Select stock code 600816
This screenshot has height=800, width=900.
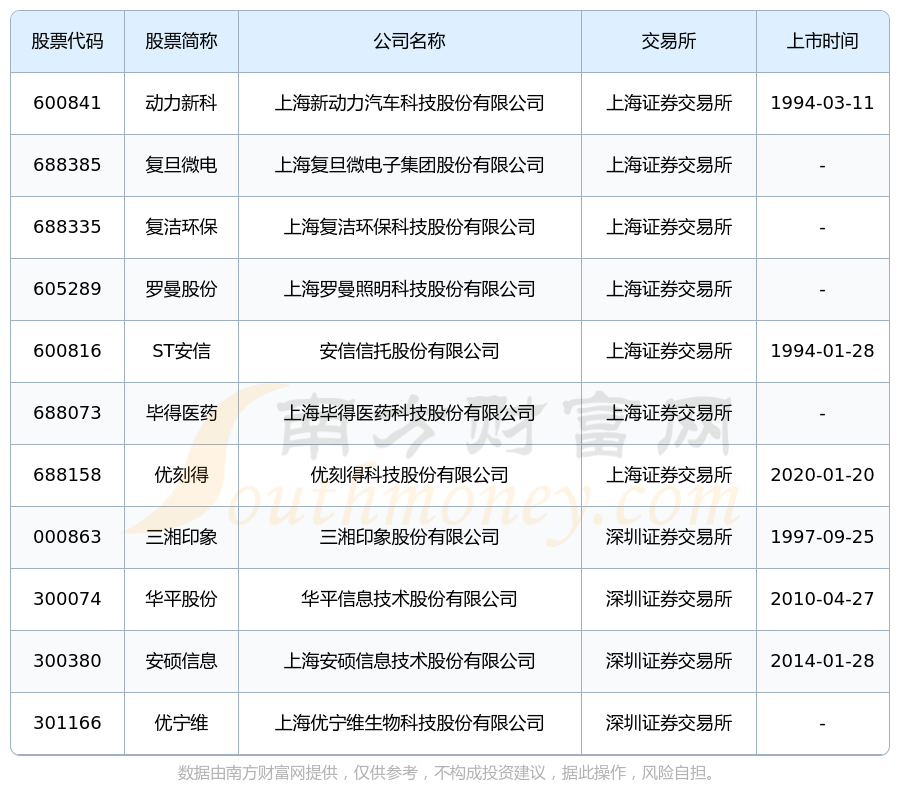pos(67,351)
